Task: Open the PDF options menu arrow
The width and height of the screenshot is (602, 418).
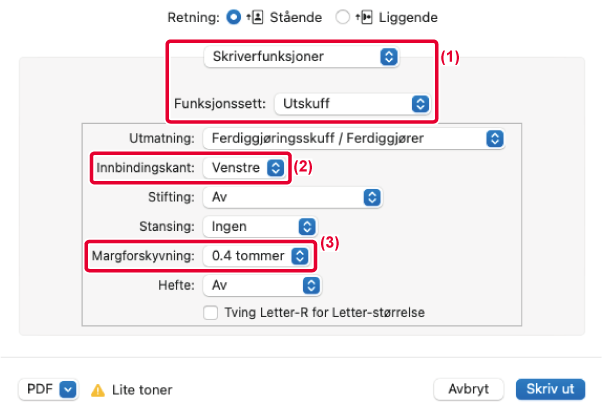Action: tap(68, 390)
